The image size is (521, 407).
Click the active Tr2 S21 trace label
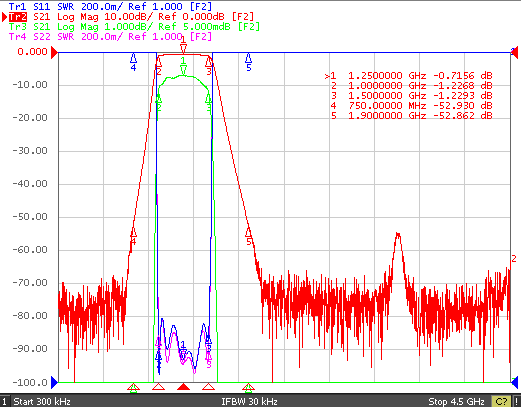[131, 17]
